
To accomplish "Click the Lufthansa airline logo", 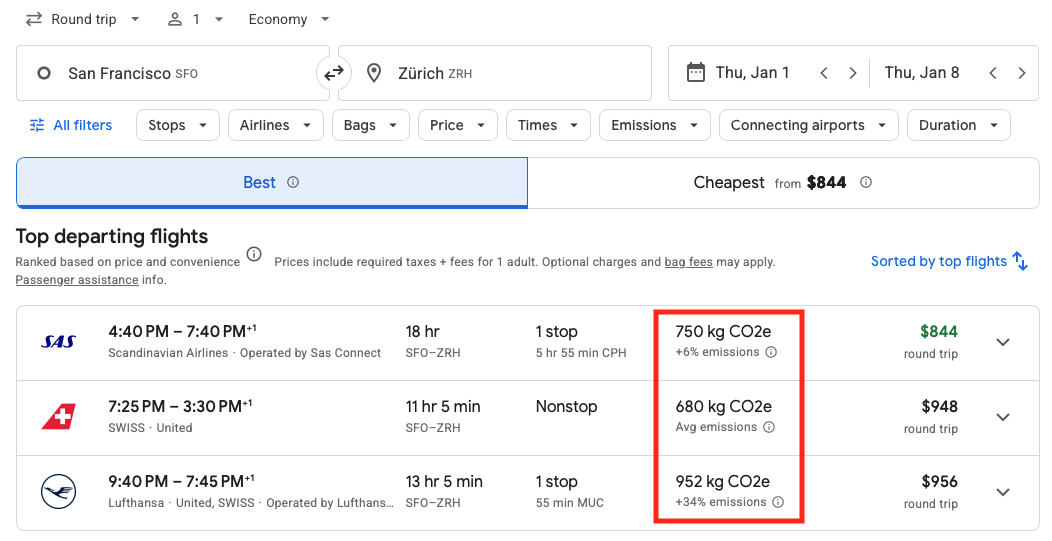I will pyautogui.click(x=58, y=492).
